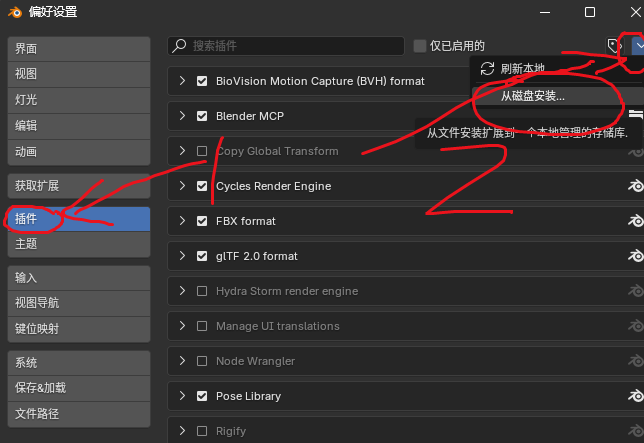Open the 系统 preferences section
Viewport: 644px width, 443px height.
click(79, 363)
